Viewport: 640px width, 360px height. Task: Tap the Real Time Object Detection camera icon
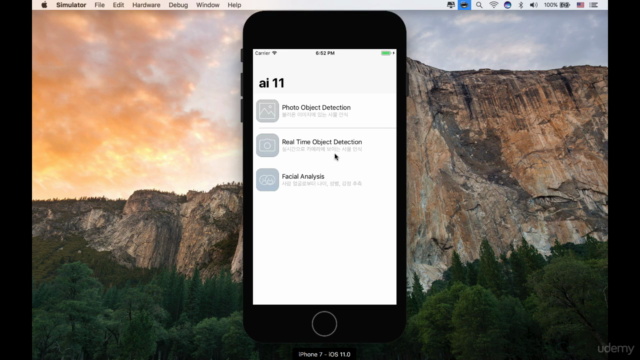click(x=267, y=145)
